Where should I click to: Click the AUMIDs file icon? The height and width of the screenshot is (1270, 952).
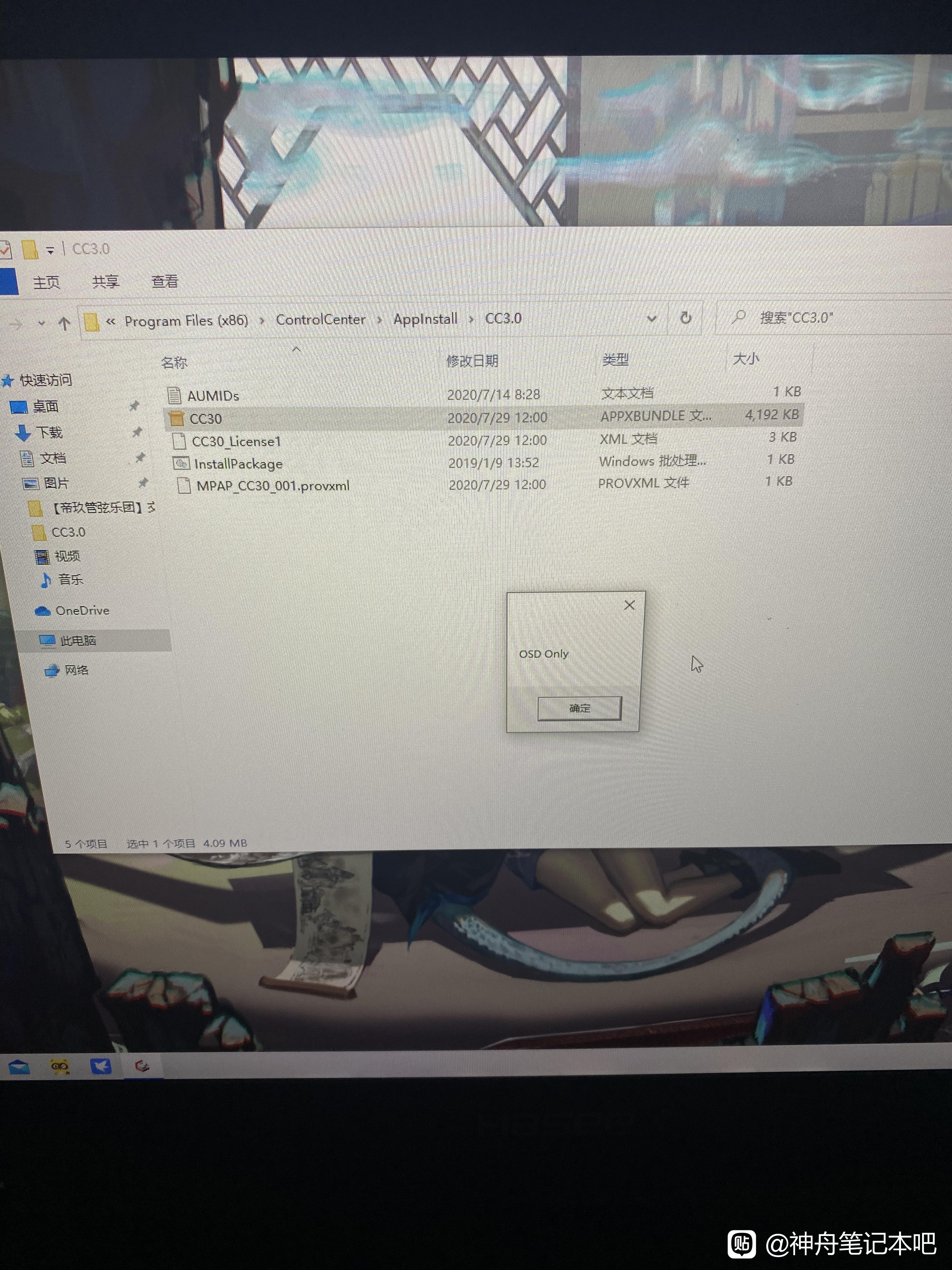(x=174, y=395)
